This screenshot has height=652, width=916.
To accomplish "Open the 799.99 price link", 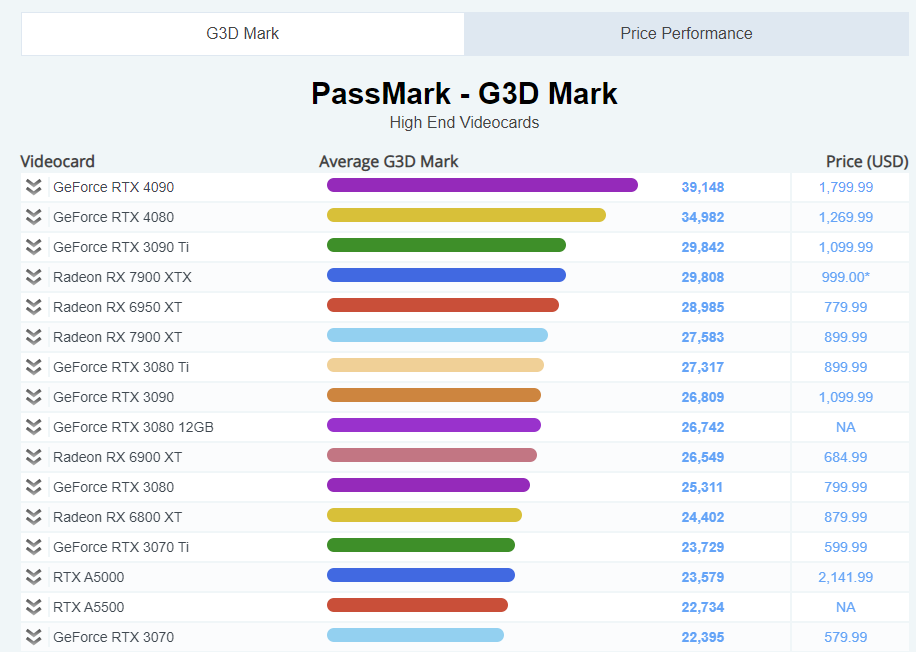I will 846,487.
